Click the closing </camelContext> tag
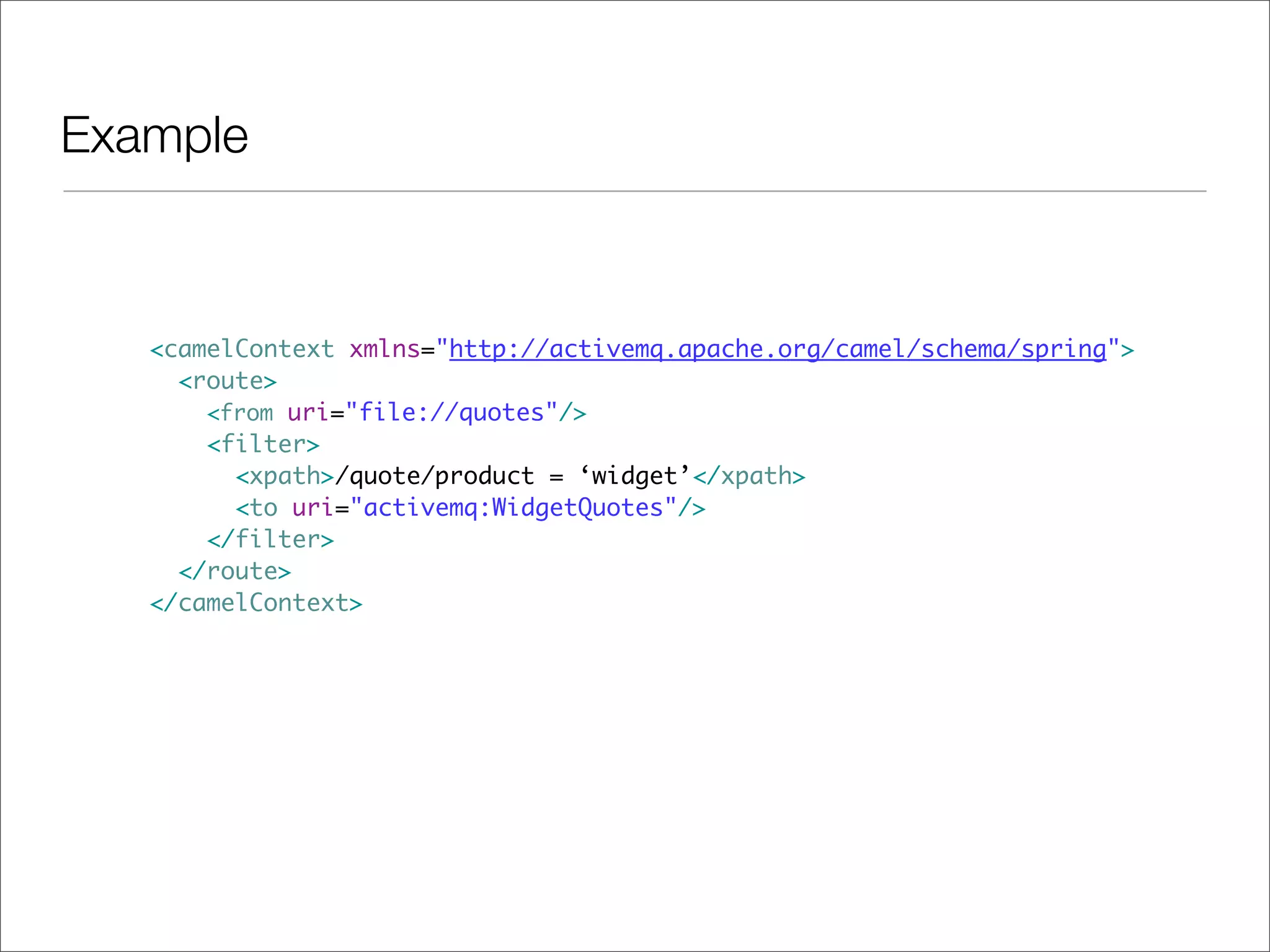The height and width of the screenshot is (952, 1270). [x=256, y=603]
